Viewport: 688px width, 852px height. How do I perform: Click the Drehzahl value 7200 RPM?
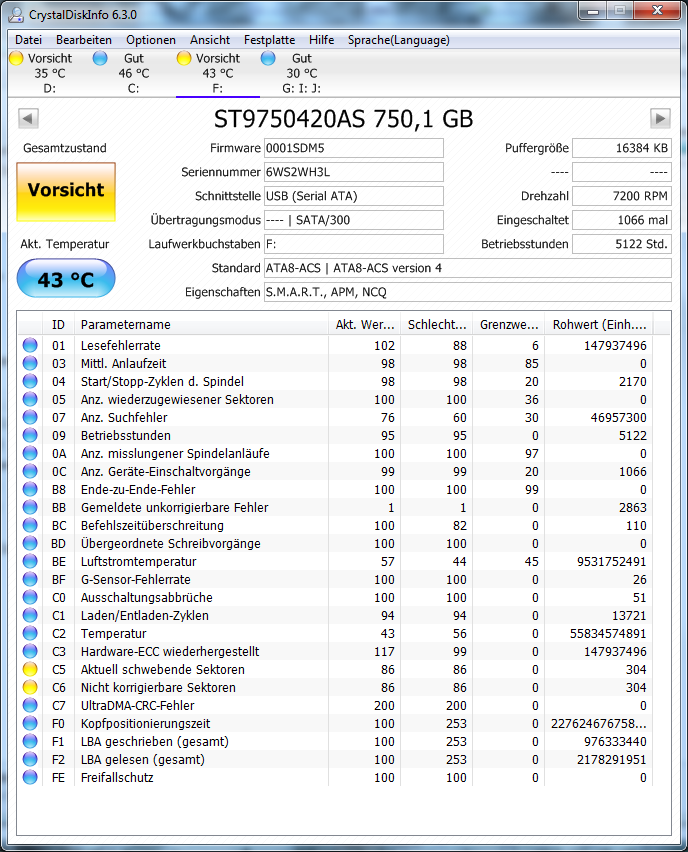(x=622, y=196)
